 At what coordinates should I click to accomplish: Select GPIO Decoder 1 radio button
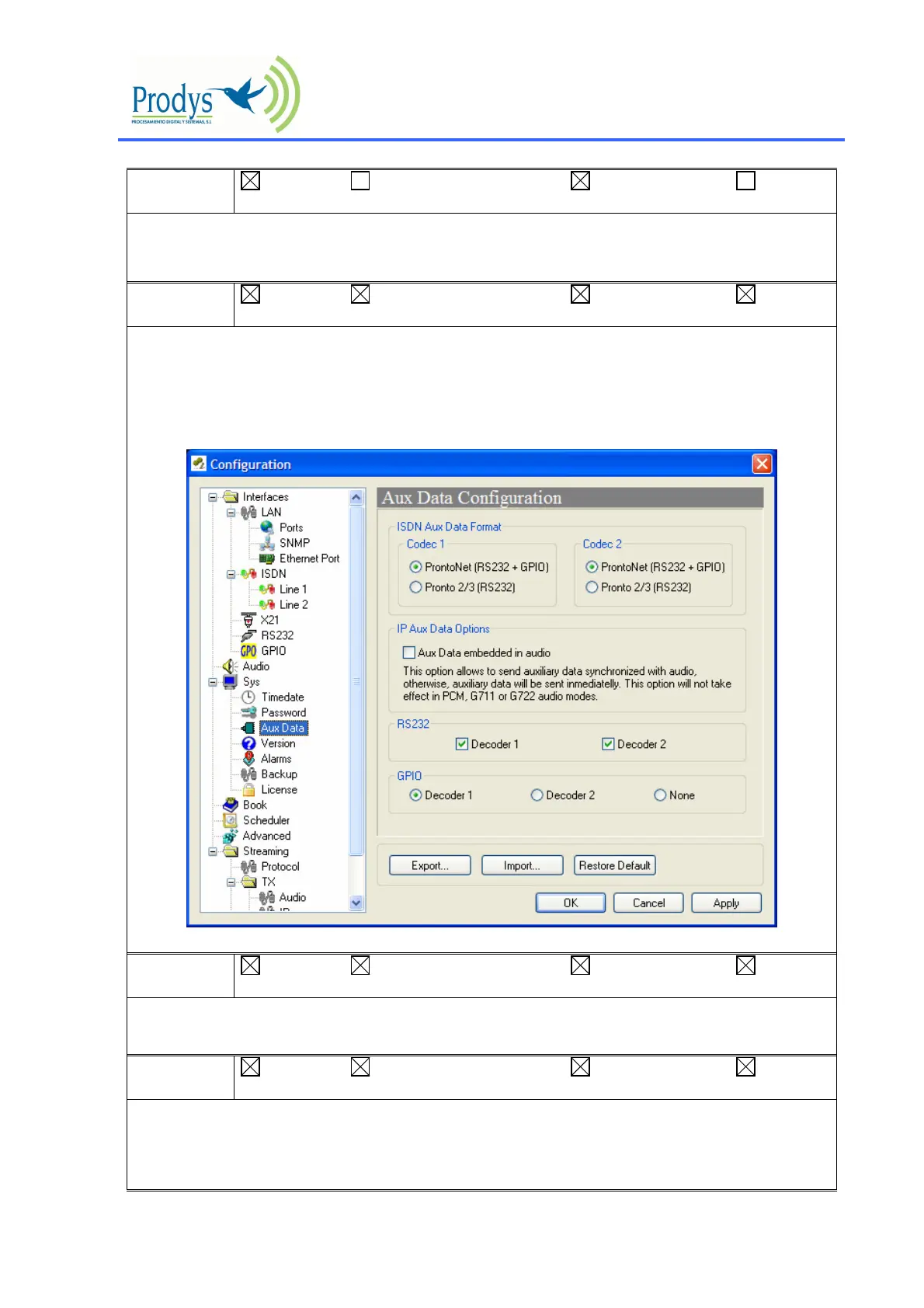tap(415, 795)
